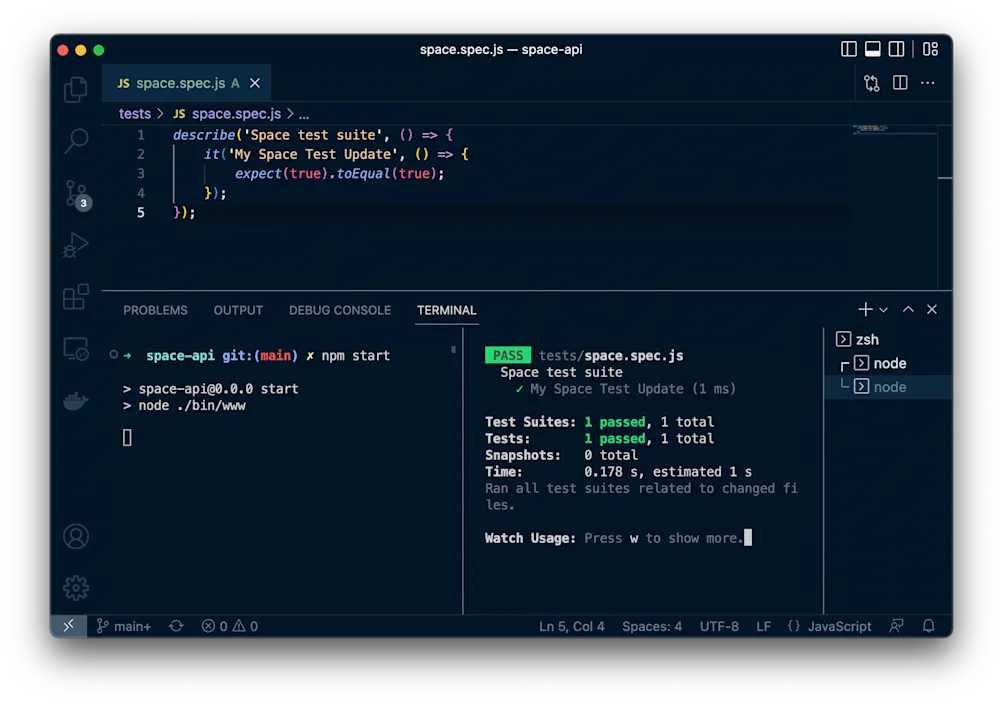
Task: Select the first node terminal in list
Action: [888, 363]
